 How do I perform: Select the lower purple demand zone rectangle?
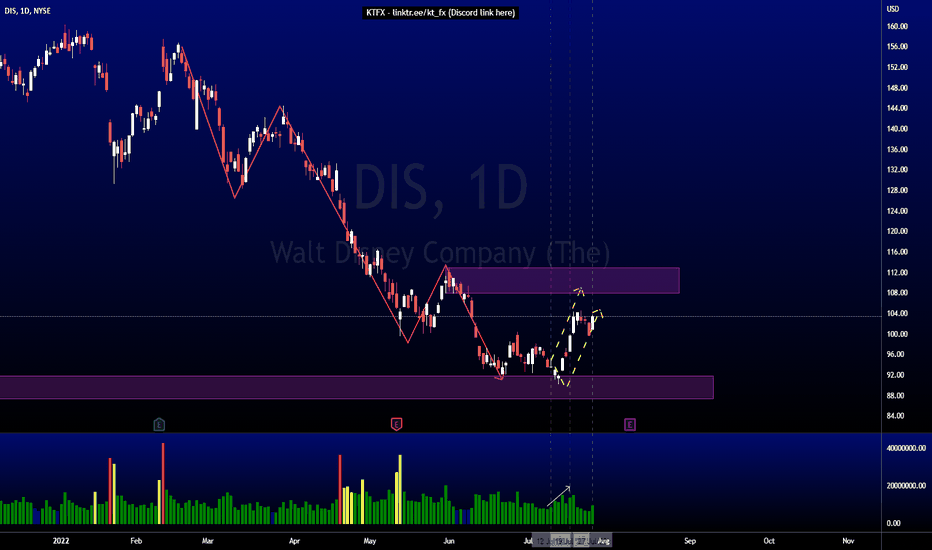click(357, 387)
